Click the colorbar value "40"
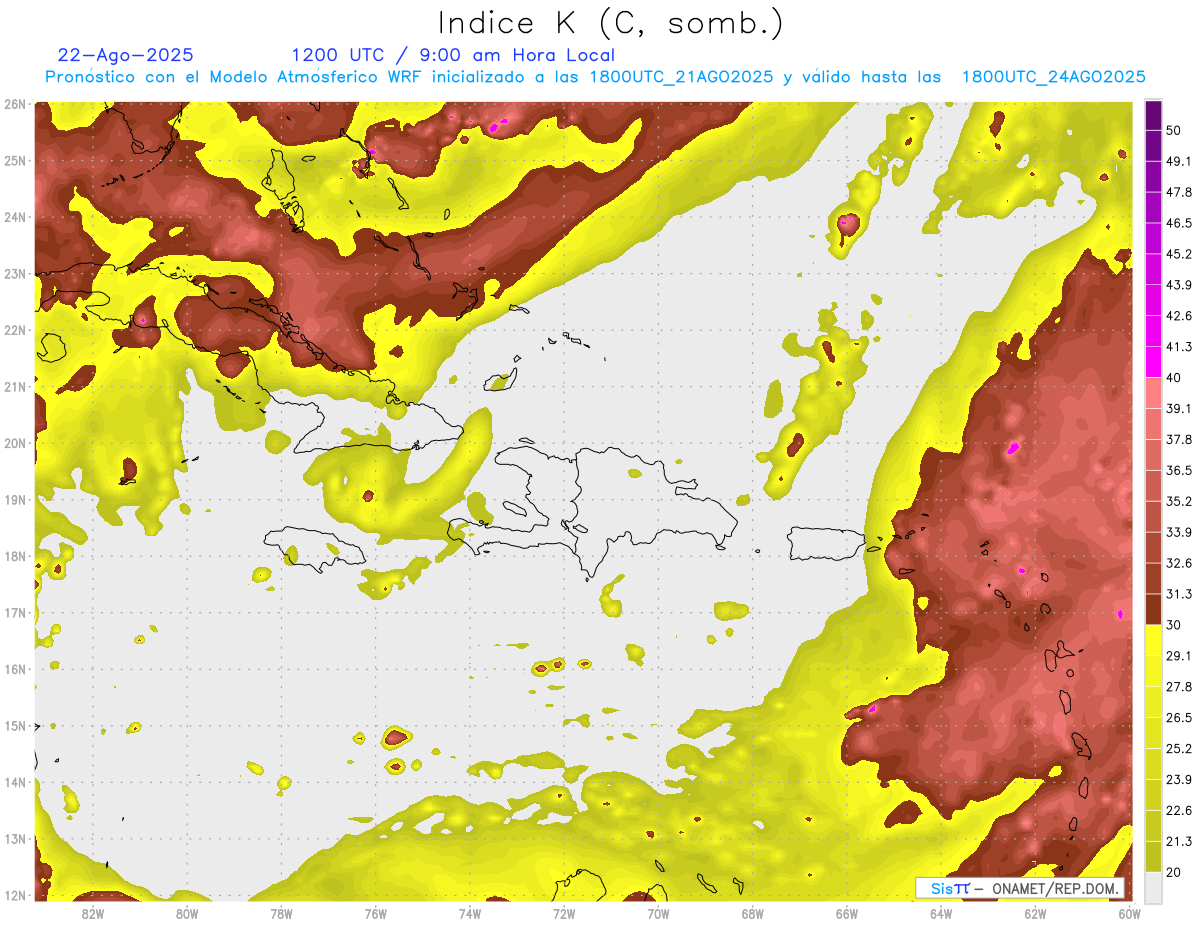This screenshot has width=1200, height=927. tap(1174, 378)
